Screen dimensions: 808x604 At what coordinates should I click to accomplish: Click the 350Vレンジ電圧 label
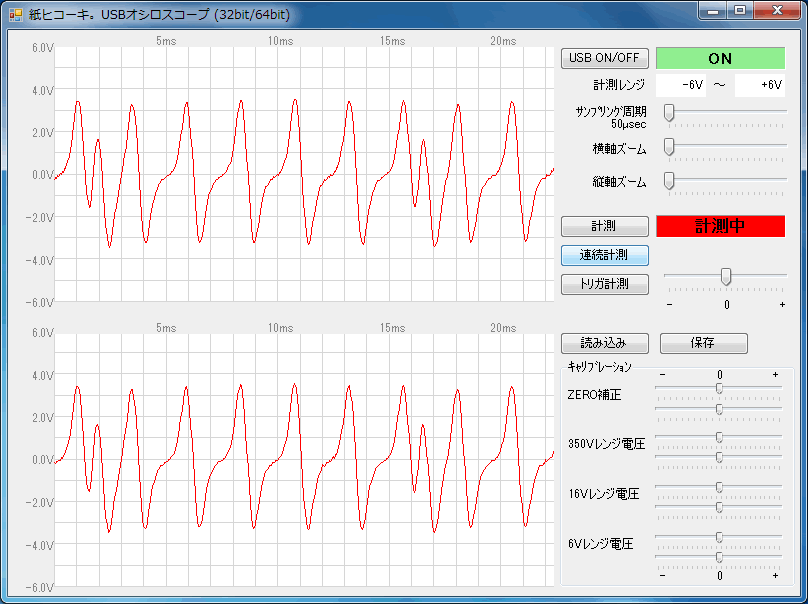tap(607, 444)
